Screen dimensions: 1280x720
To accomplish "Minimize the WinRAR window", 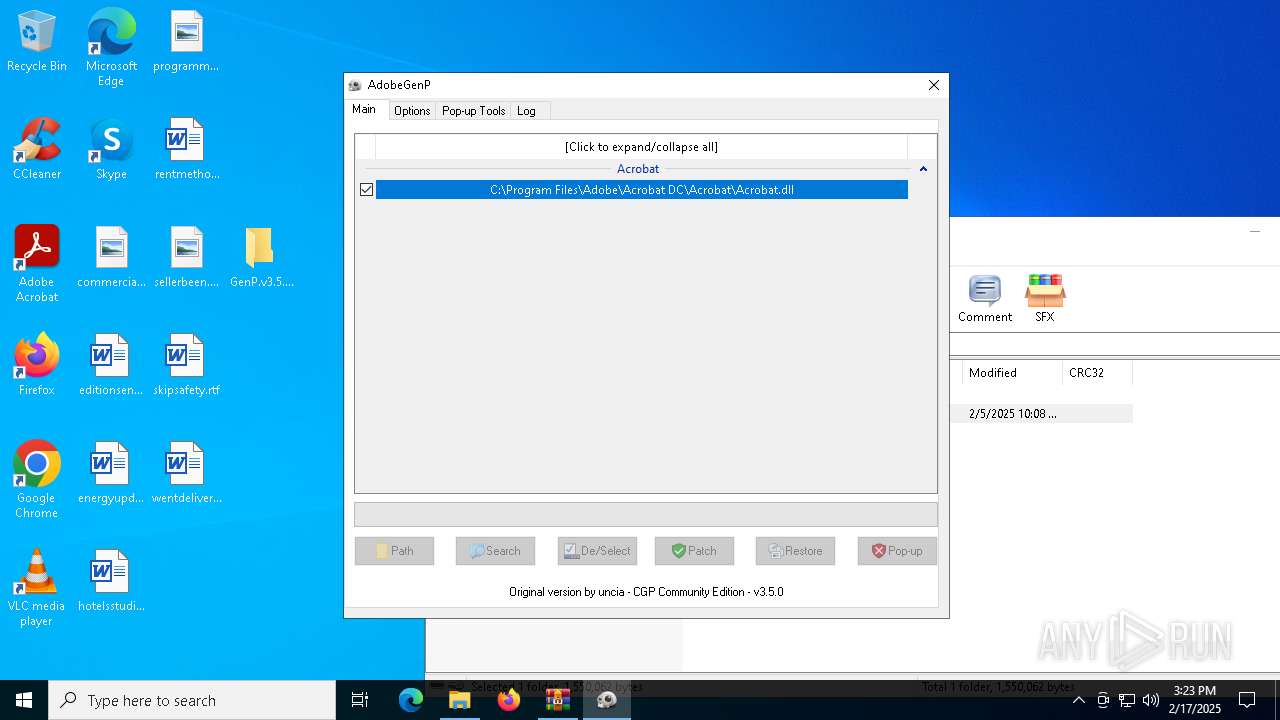I will [1255, 231].
